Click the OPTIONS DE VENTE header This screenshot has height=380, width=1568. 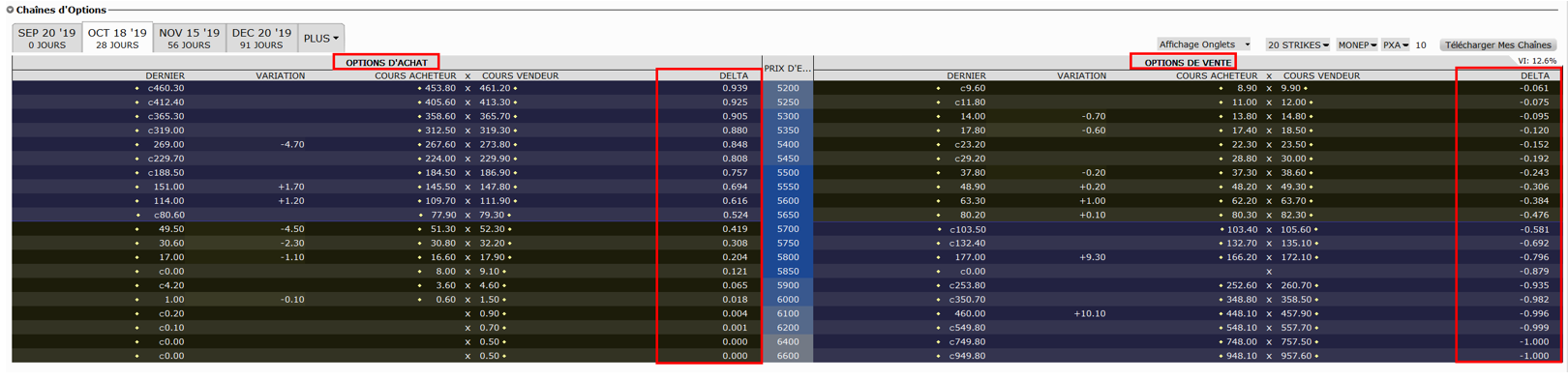pos(1188,62)
